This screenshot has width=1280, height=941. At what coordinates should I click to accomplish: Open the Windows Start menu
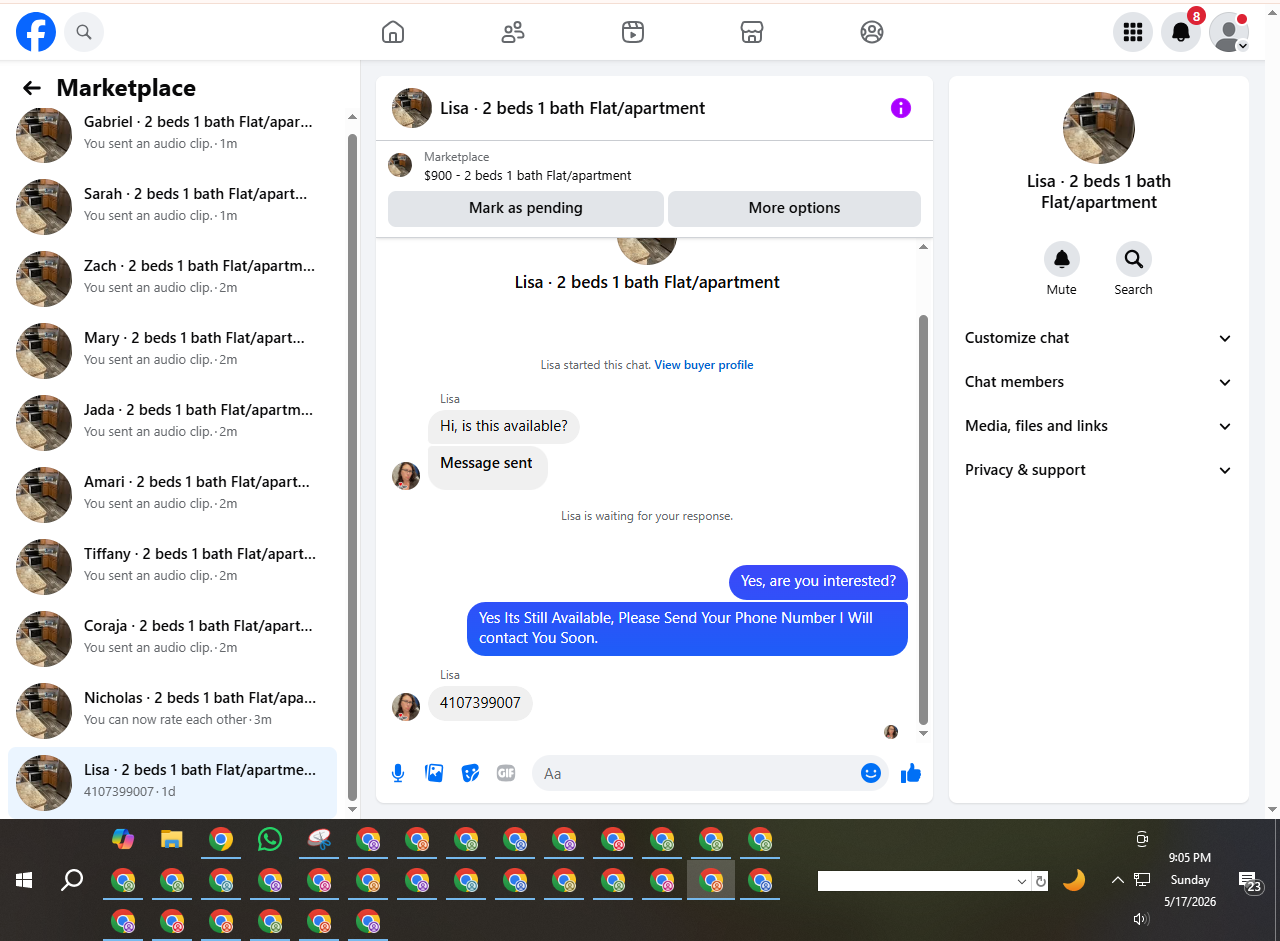[x=24, y=880]
